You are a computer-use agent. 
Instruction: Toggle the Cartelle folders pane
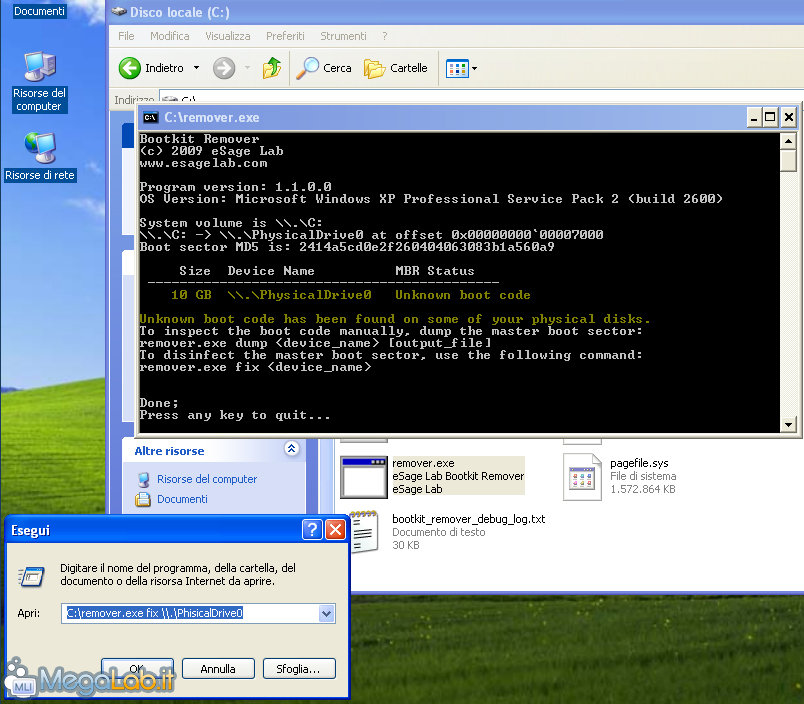click(x=396, y=68)
